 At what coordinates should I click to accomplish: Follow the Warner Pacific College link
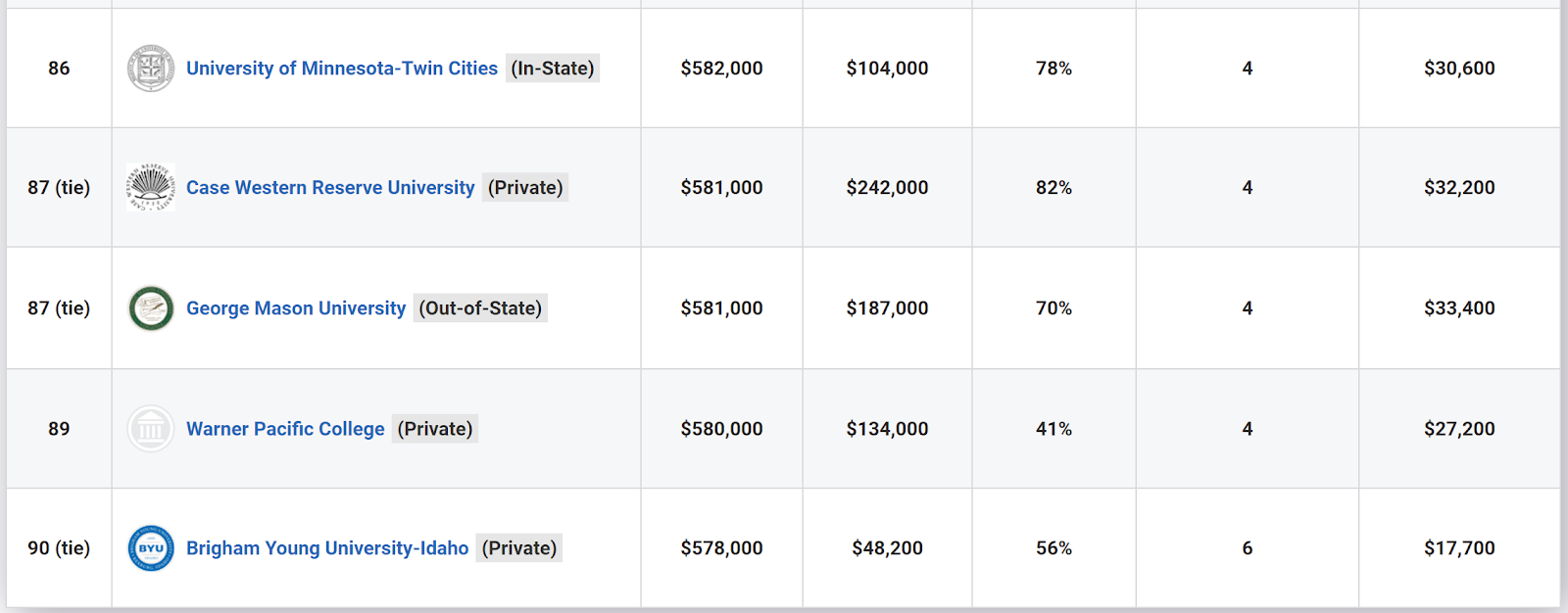285,429
